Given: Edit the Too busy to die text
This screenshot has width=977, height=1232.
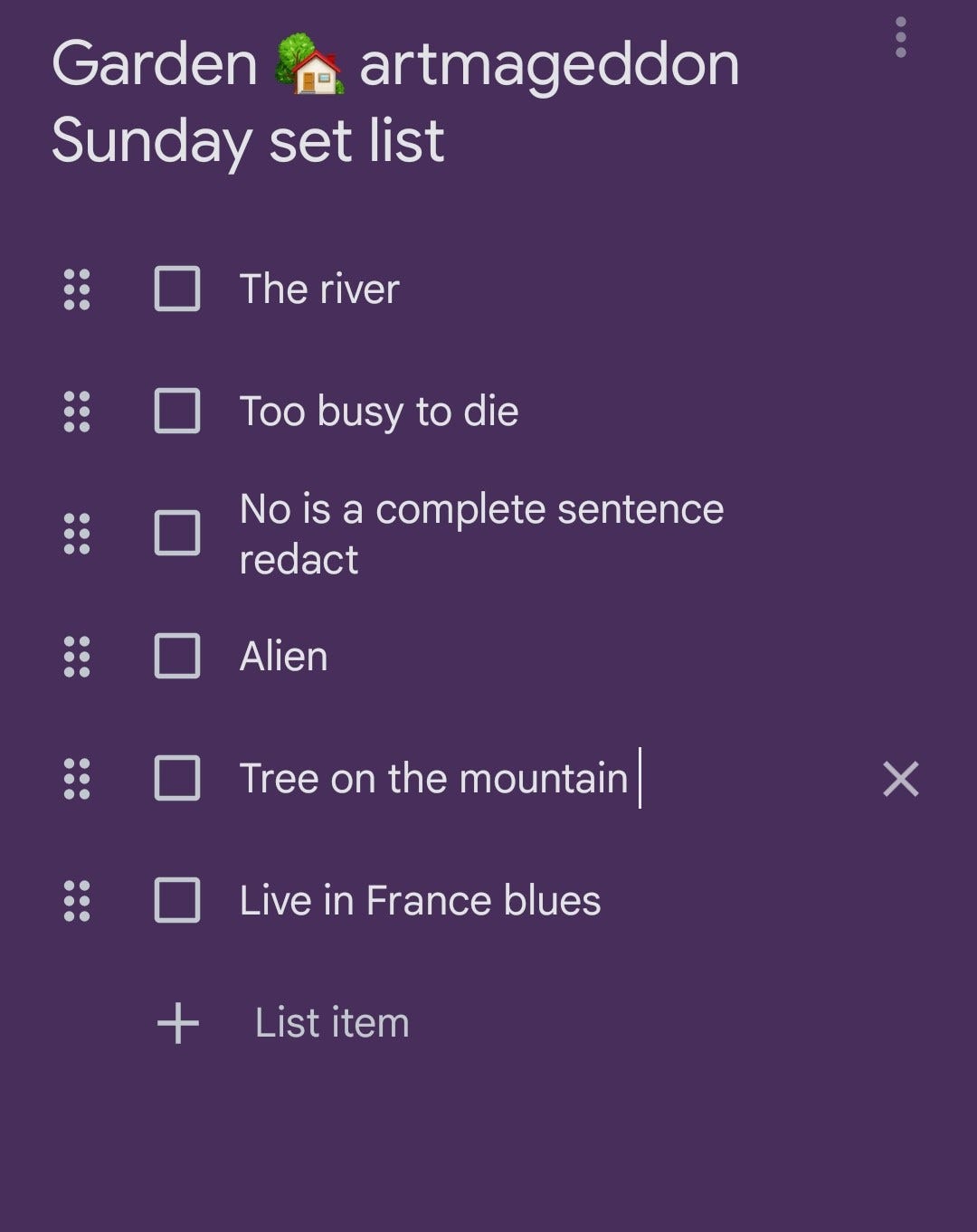Looking at the screenshot, I should (x=379, y=412).
